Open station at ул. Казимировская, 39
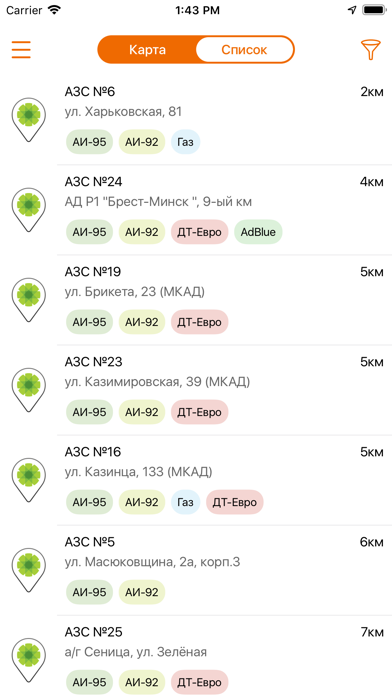392x696 pixels. (x=157, y=381)
